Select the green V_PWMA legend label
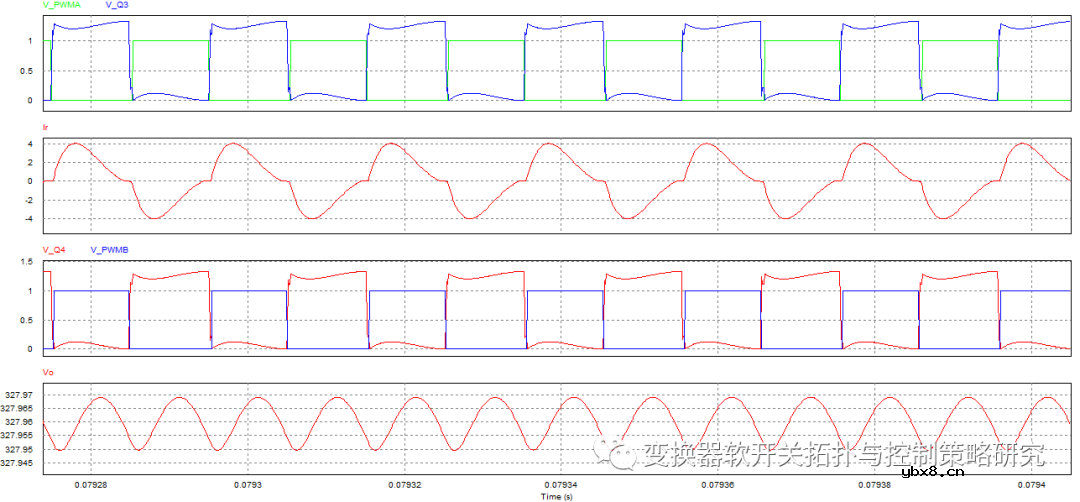 pos(62,6)
